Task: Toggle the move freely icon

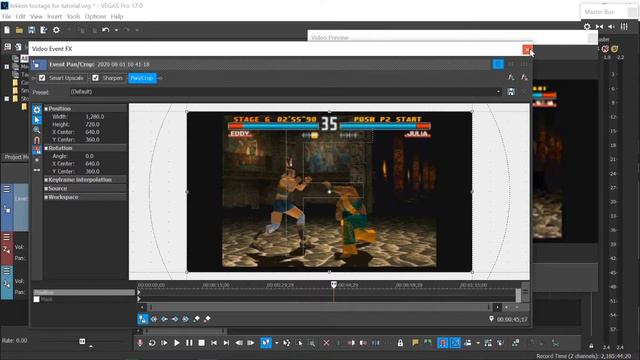Action: click(x=37, y=170)
